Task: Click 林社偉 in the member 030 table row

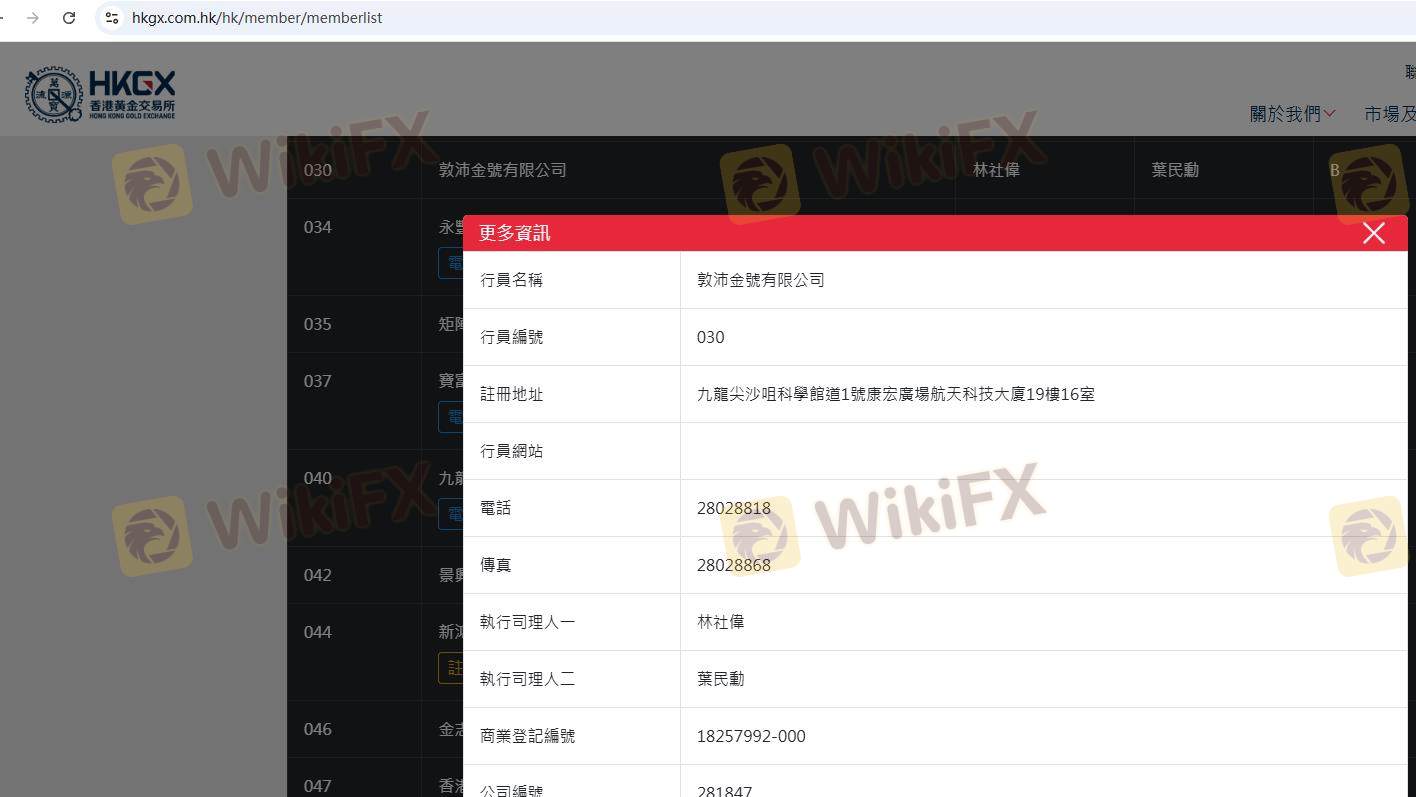Action: tap(996, 170)
